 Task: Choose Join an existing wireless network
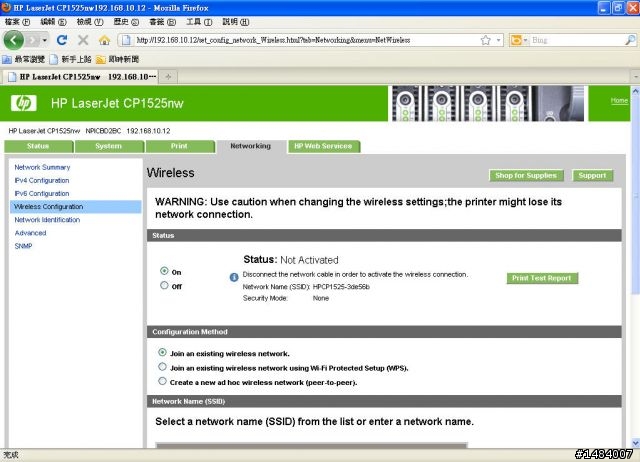click(x=162, y=352)
